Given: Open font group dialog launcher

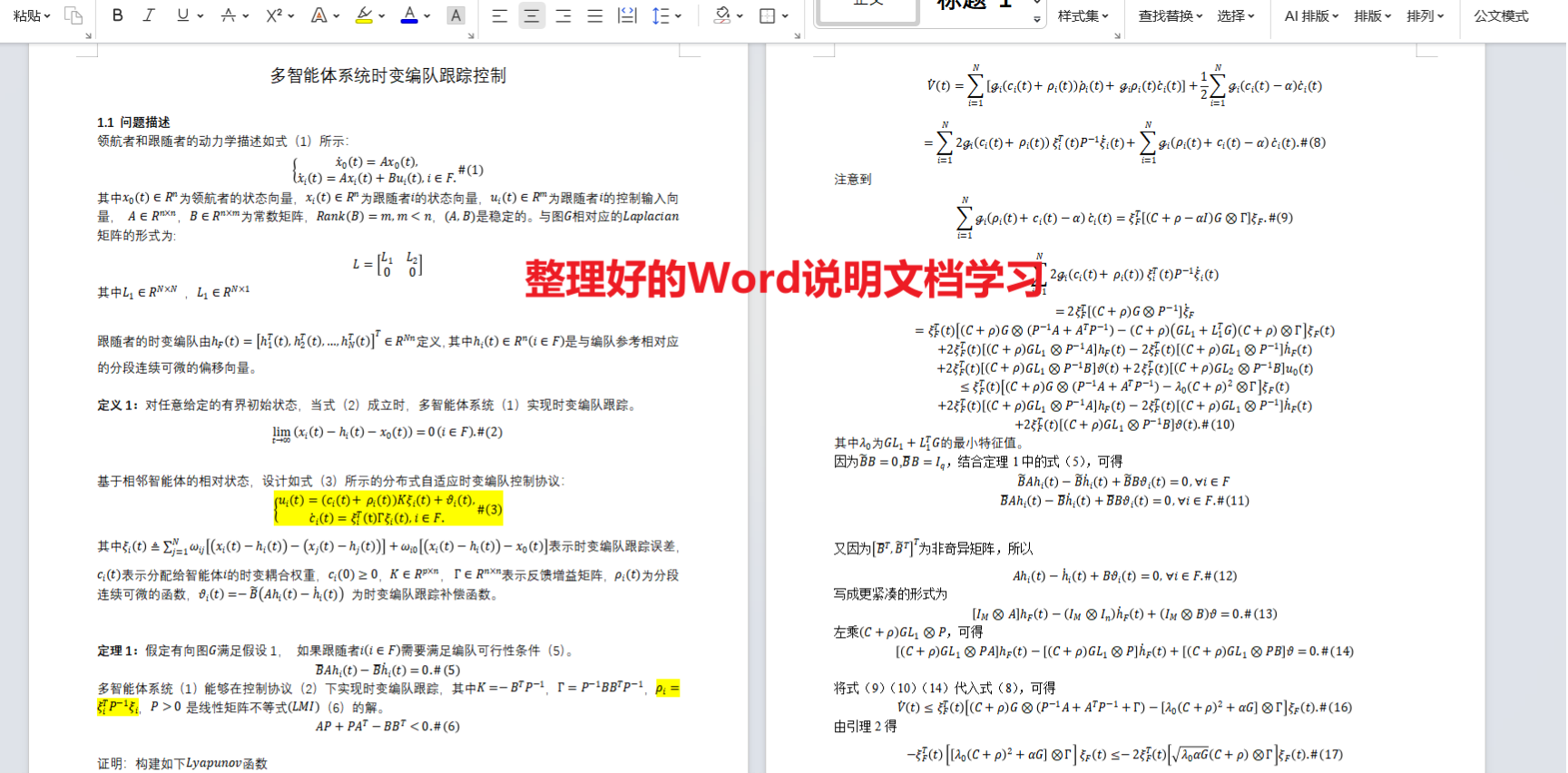Looking at the screenshot, I should point(471,35).
